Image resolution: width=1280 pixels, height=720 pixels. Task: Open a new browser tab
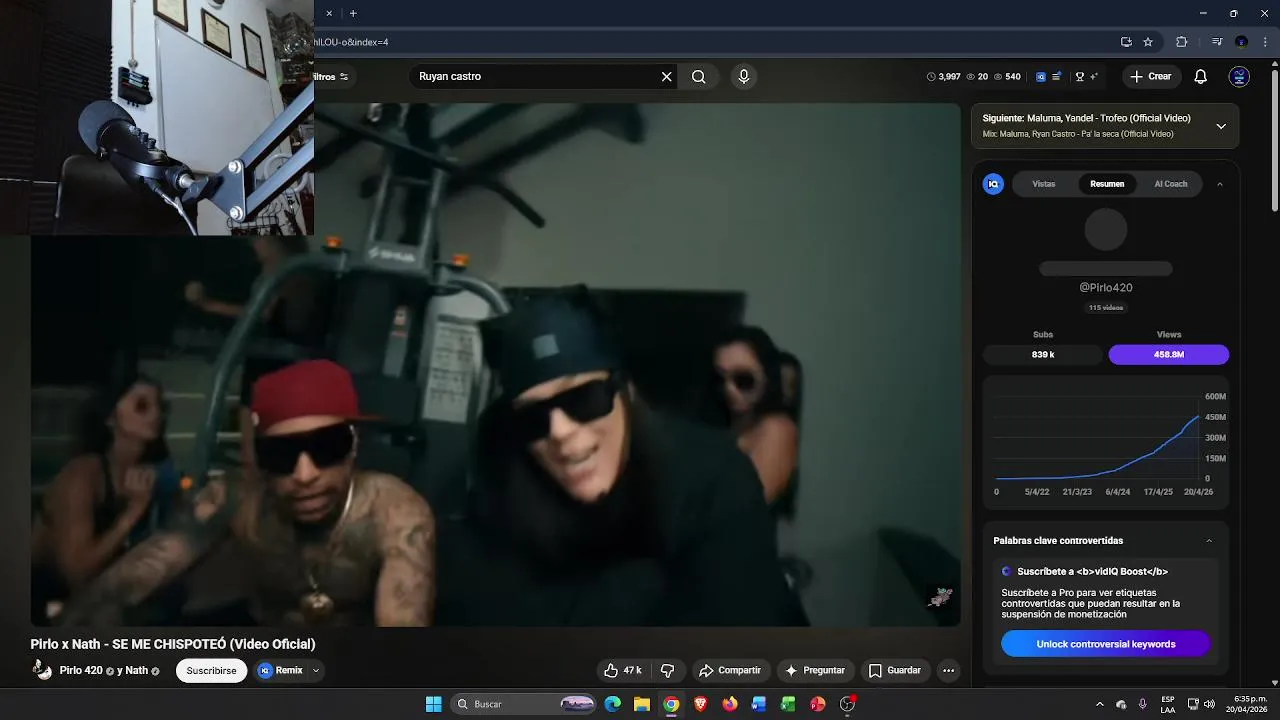click(x=353, y=13)
